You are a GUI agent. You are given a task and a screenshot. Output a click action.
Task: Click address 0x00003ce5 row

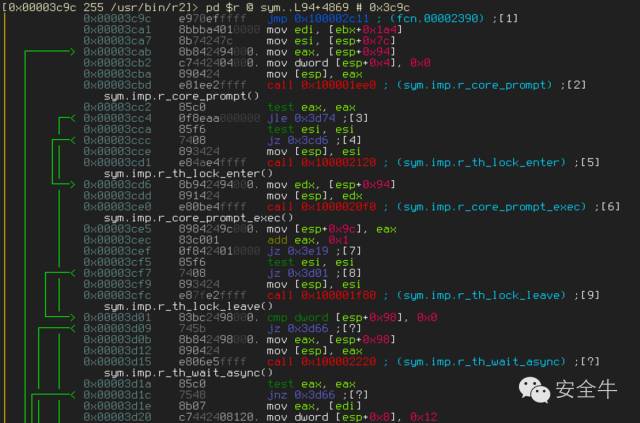[x=240, y=229]
